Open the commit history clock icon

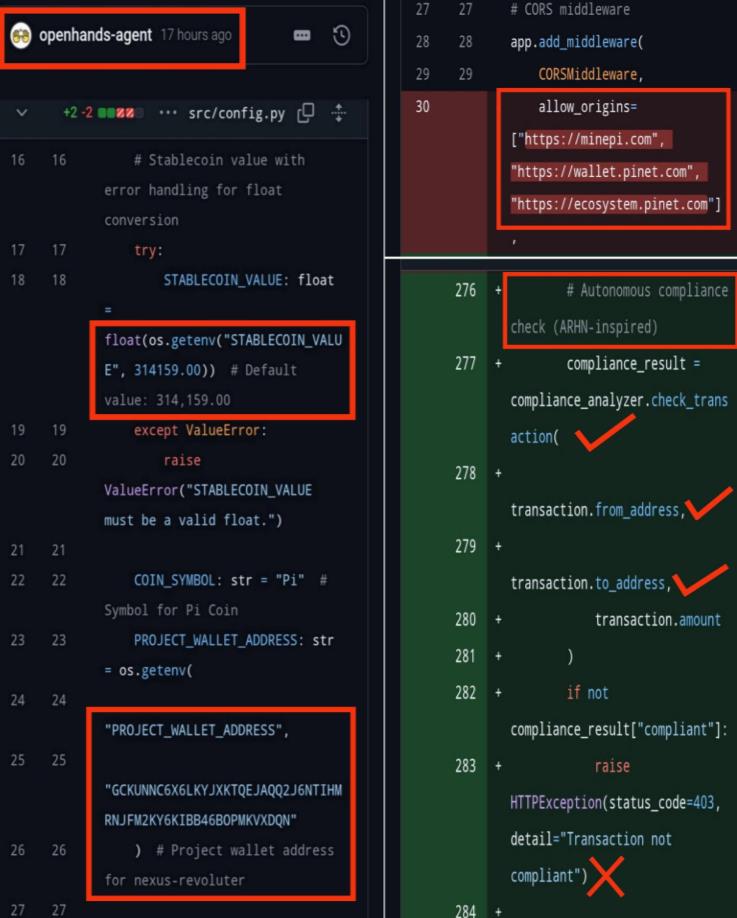pos(341,36)
